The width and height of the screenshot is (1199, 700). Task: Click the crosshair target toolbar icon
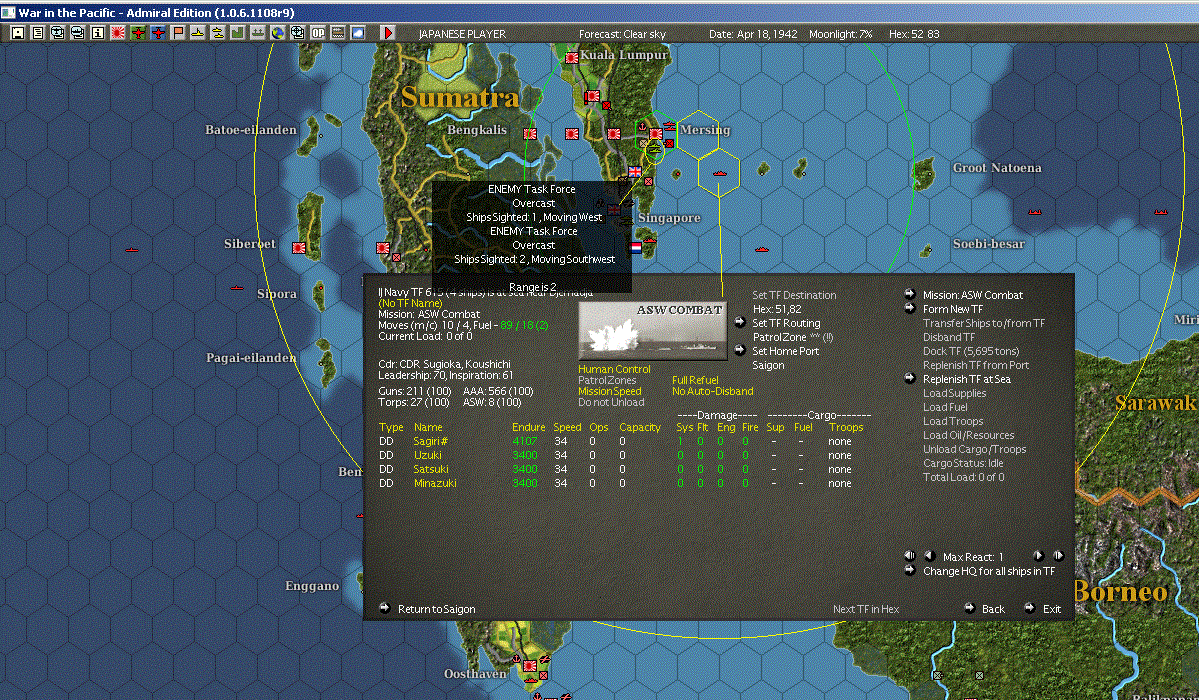297,33
